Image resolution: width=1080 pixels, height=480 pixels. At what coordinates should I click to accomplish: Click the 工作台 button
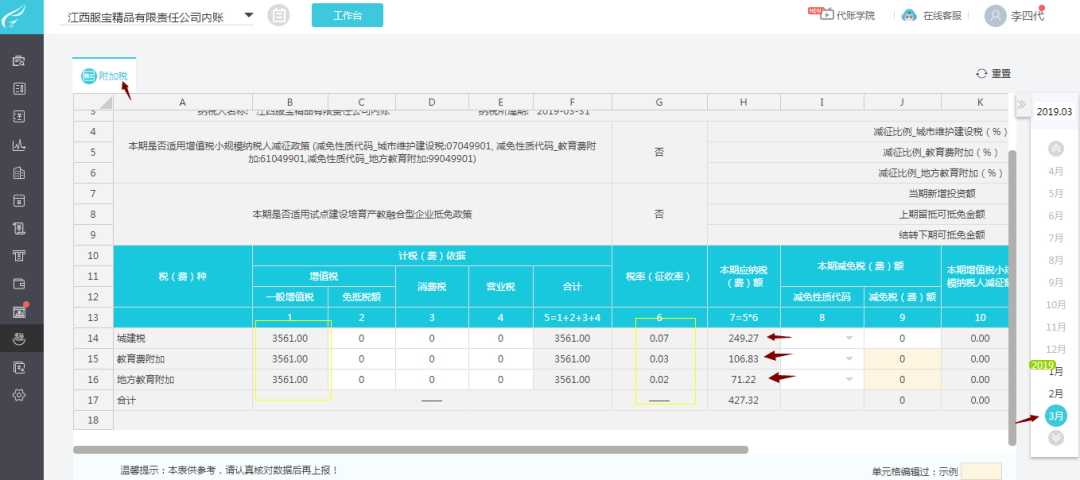tap(347, 15)
